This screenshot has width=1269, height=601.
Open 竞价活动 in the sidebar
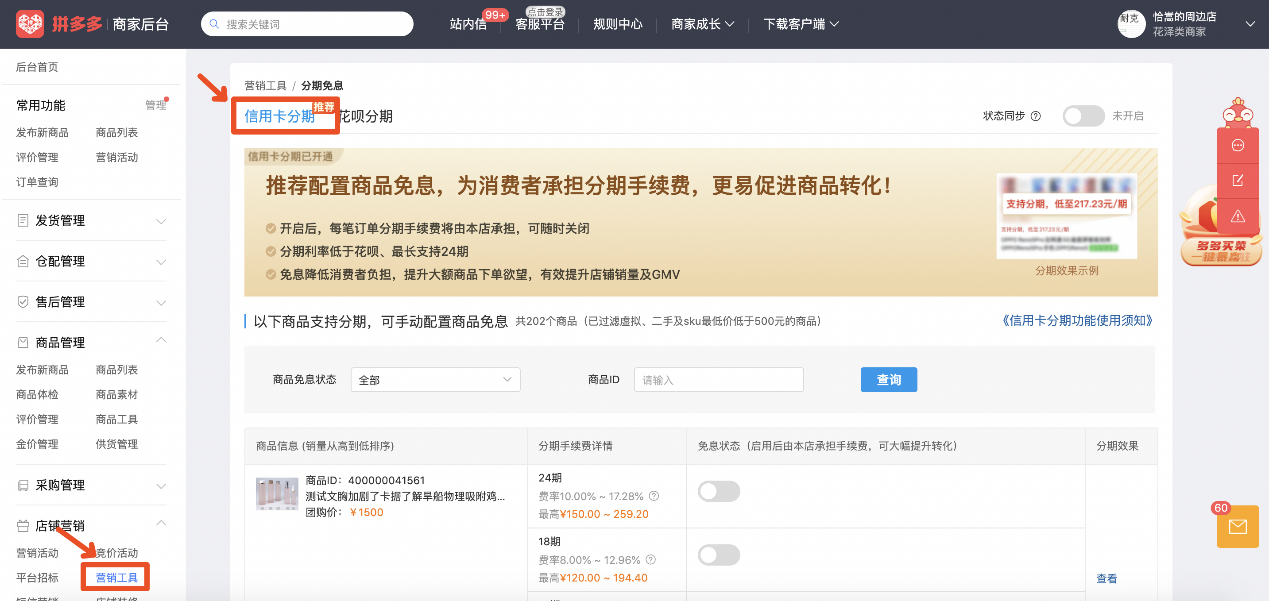(117, 553)
